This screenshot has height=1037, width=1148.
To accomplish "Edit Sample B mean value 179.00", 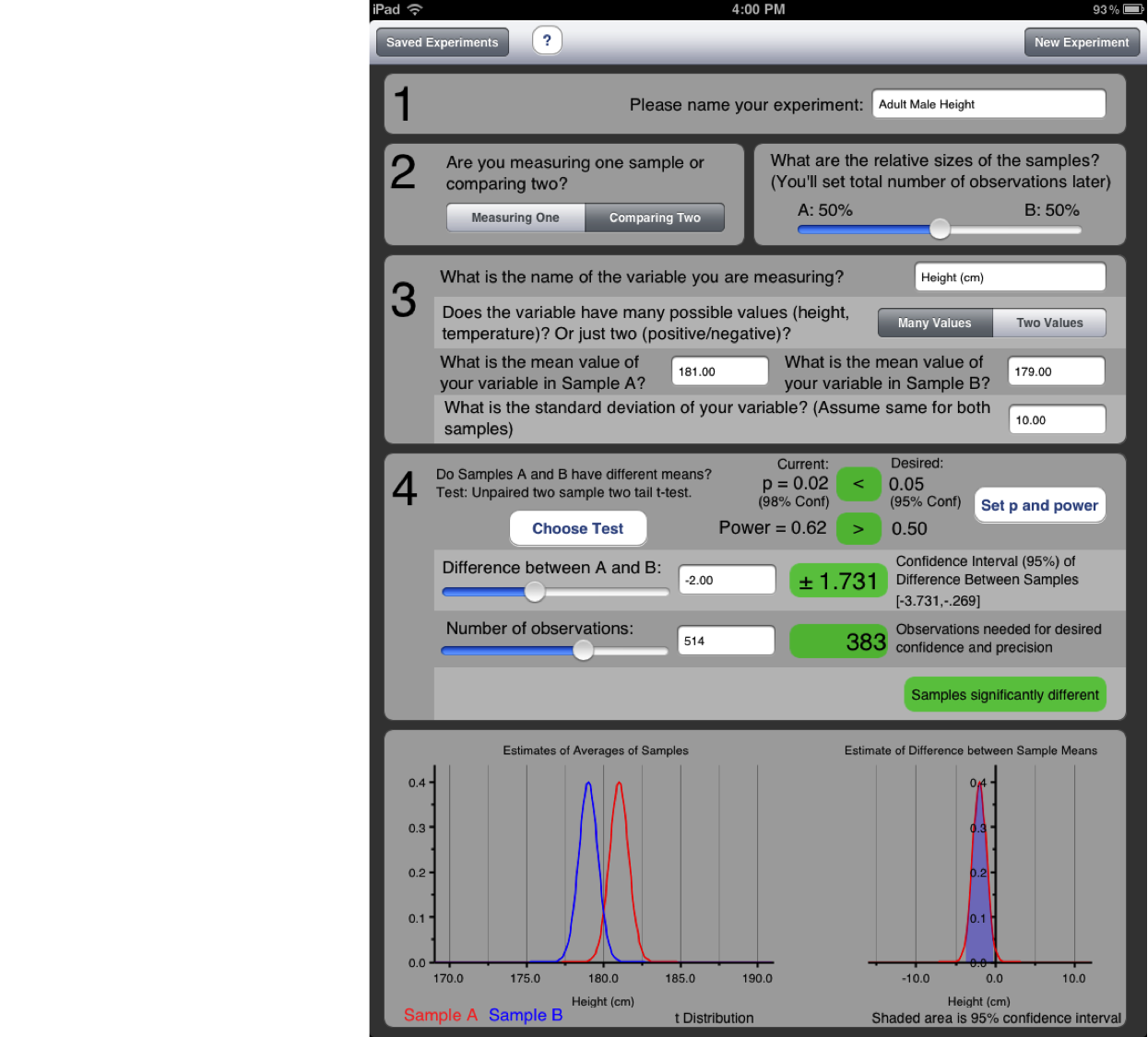I will coord(1056,371).
